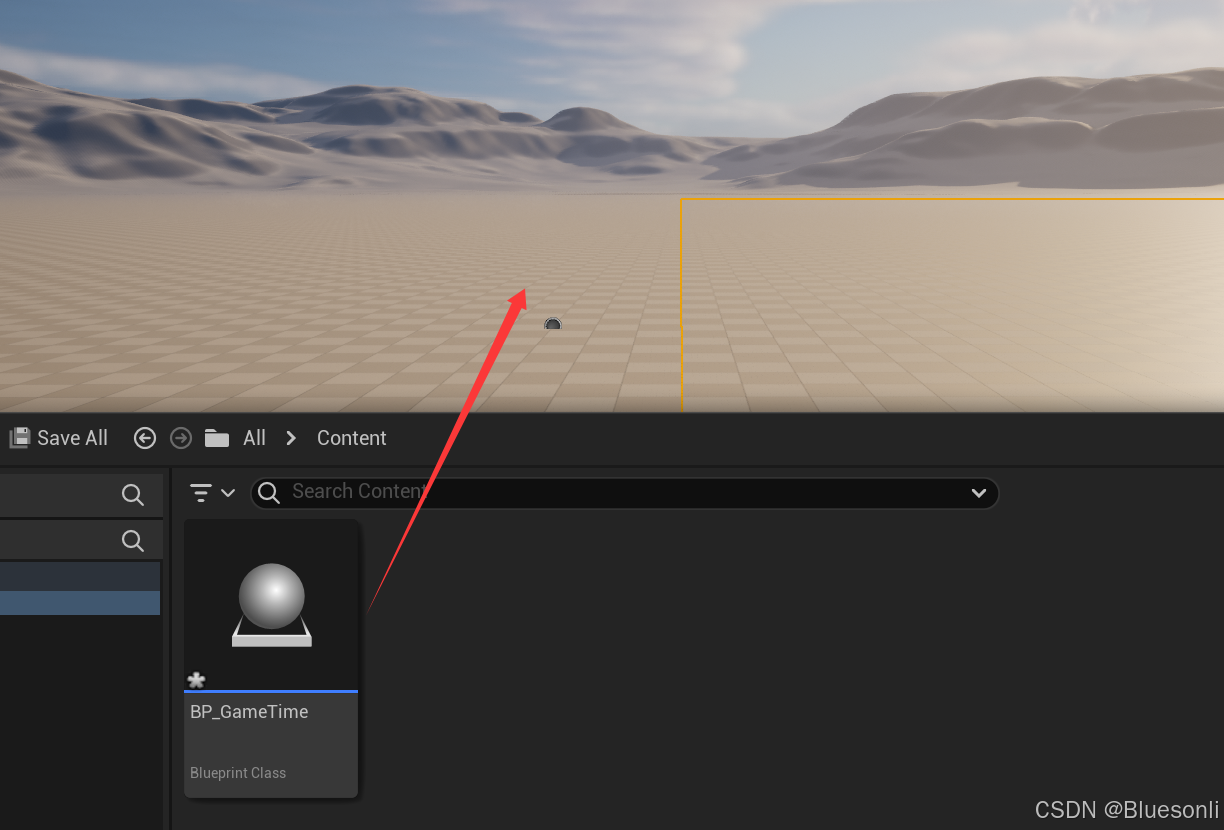Click the lower magnifier icon in left panel
Screen dimensions: 1224x830
point(132,541)
